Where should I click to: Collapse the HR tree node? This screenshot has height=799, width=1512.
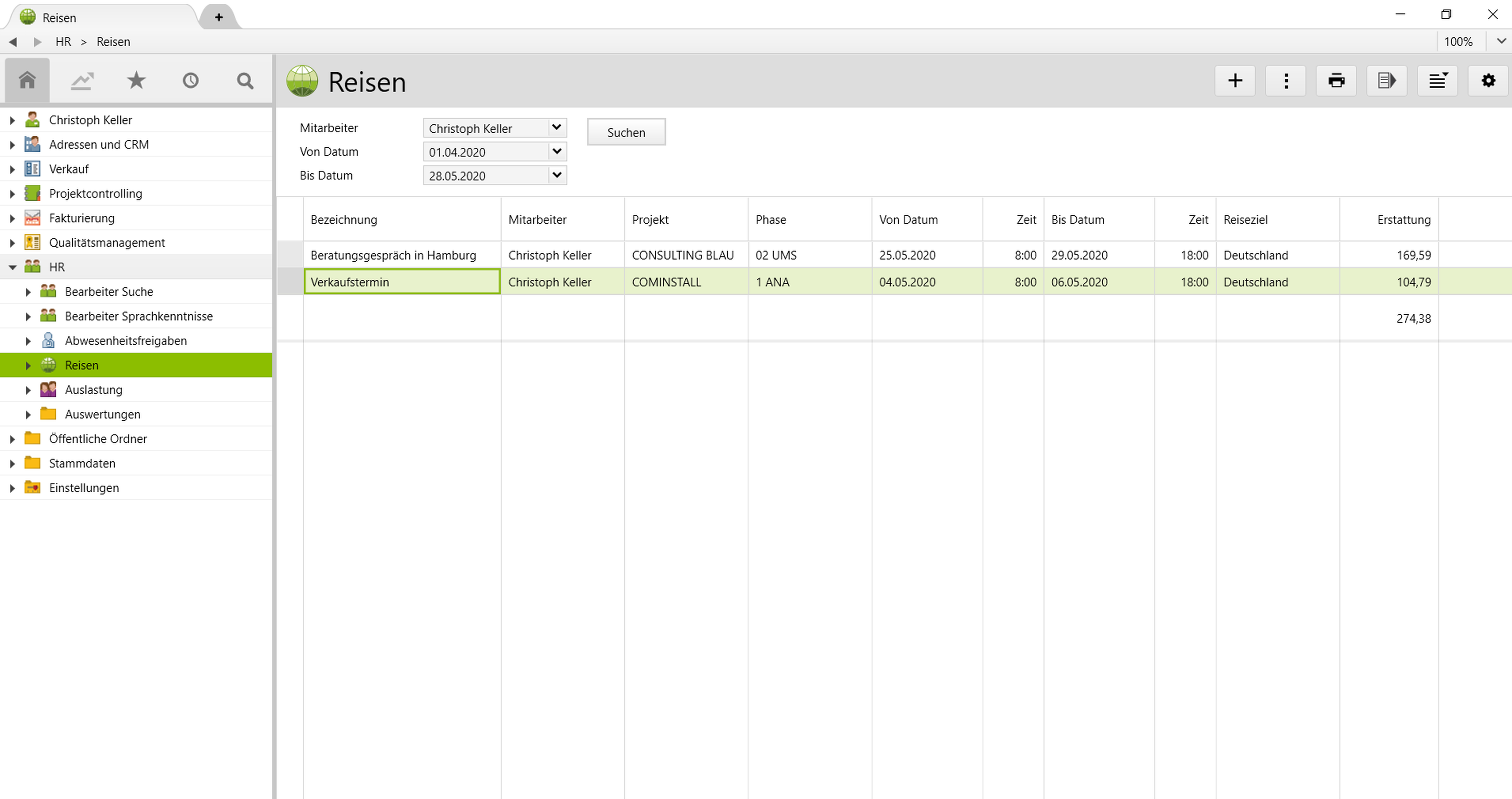tap(13, 267)
